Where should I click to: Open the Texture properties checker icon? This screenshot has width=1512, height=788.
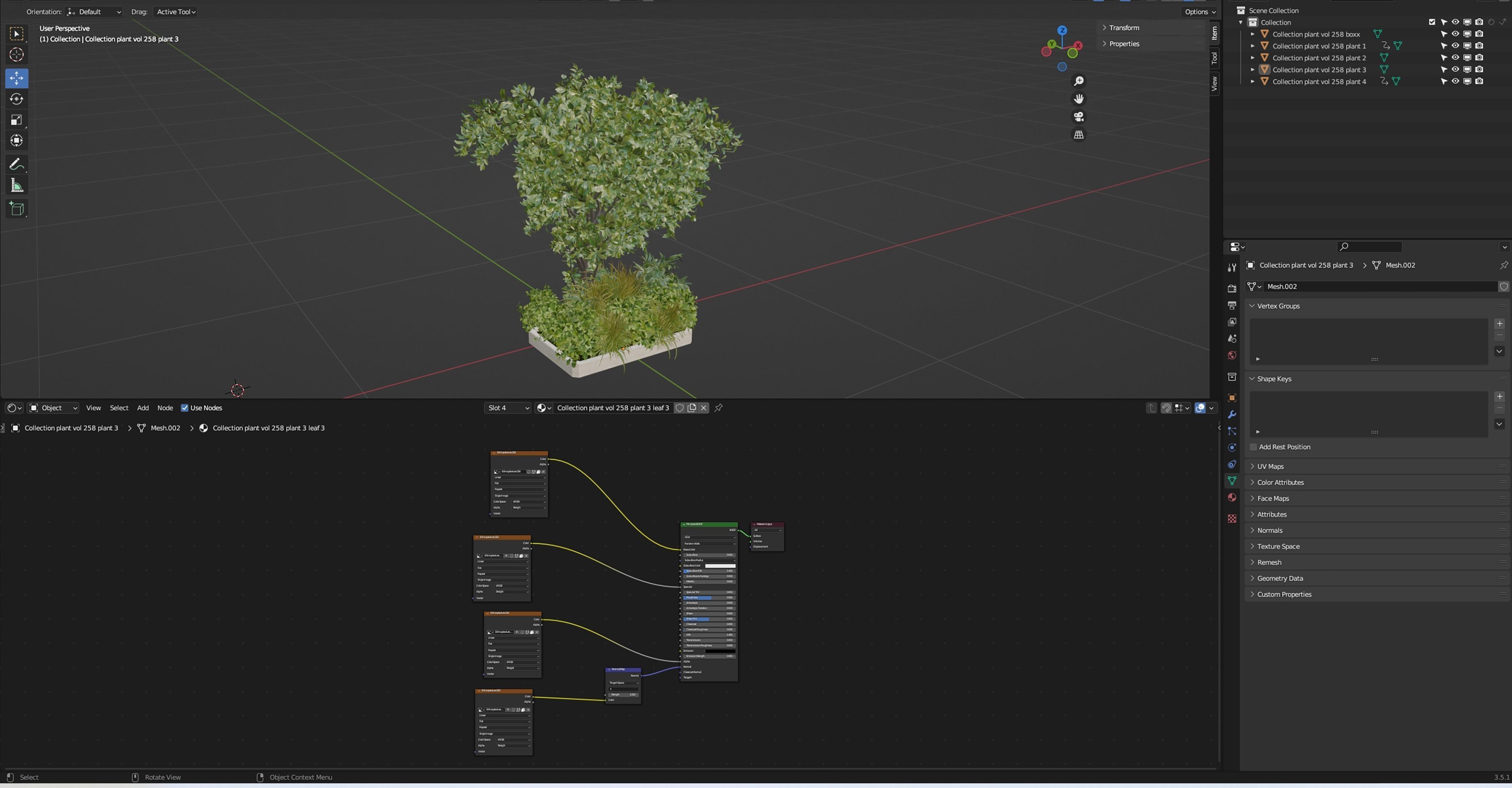click(1231, 518)
